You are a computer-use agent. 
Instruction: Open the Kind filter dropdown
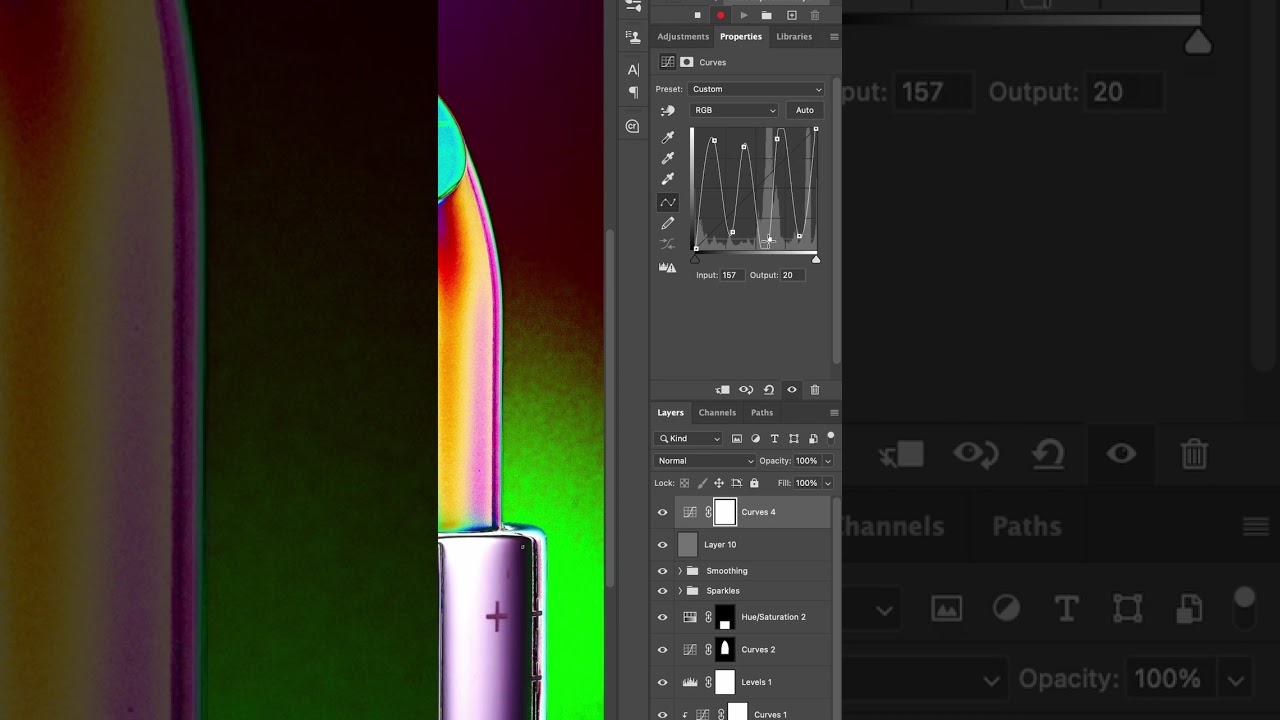click(689, 439)
